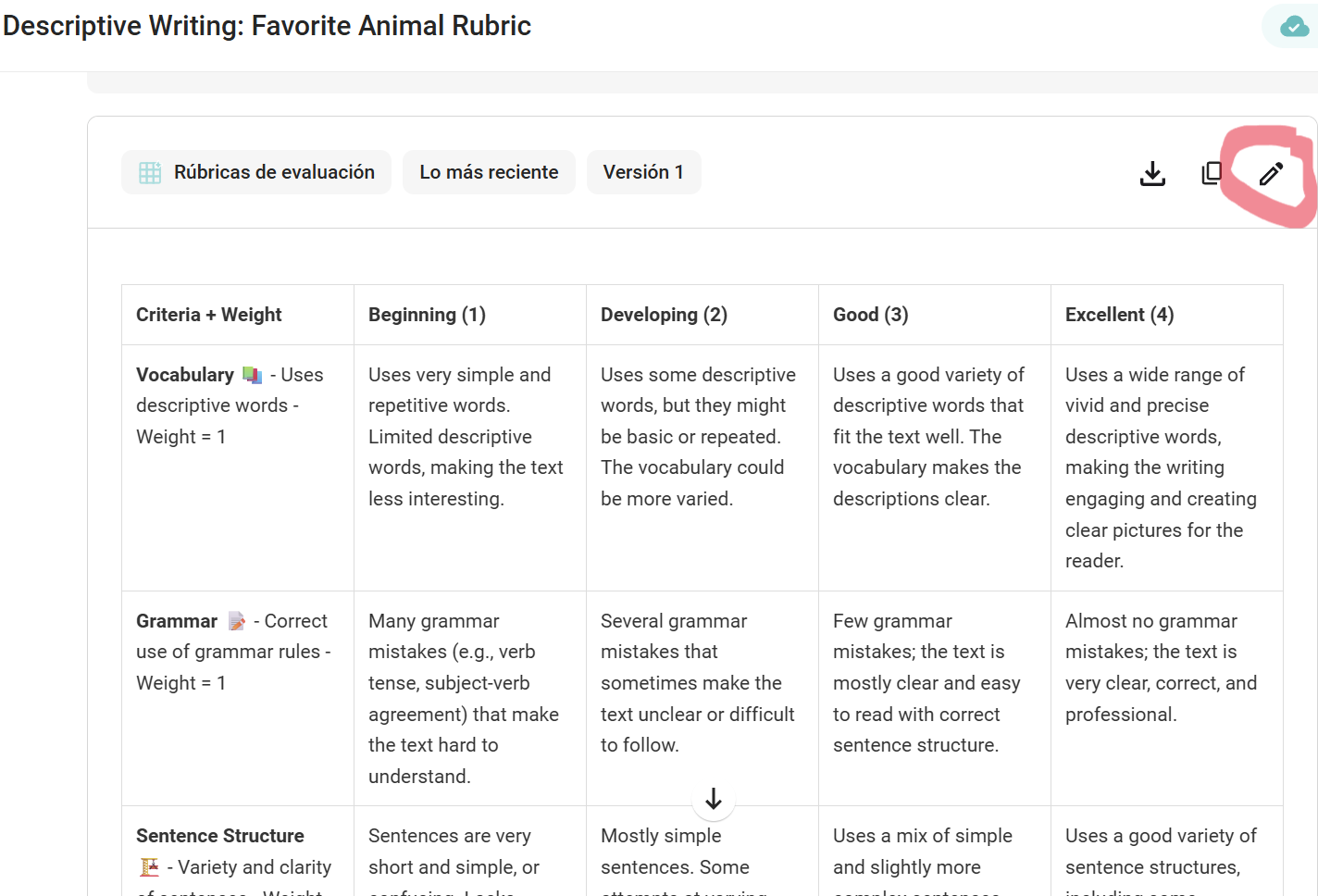Click the rubric grid icon
1318x896 pixels.
pos(150,173)
